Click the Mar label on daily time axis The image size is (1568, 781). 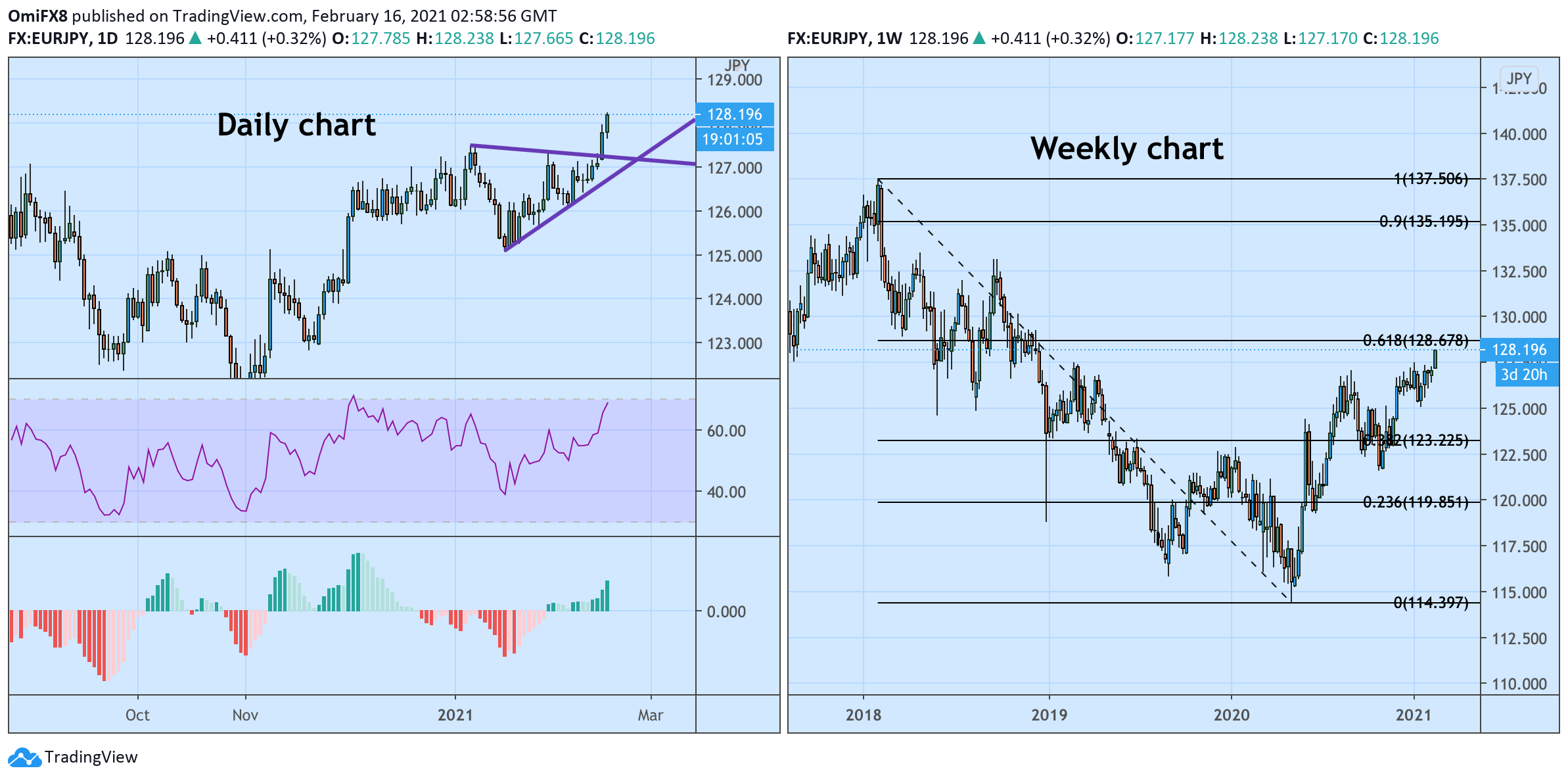click(x=651, y=715)
